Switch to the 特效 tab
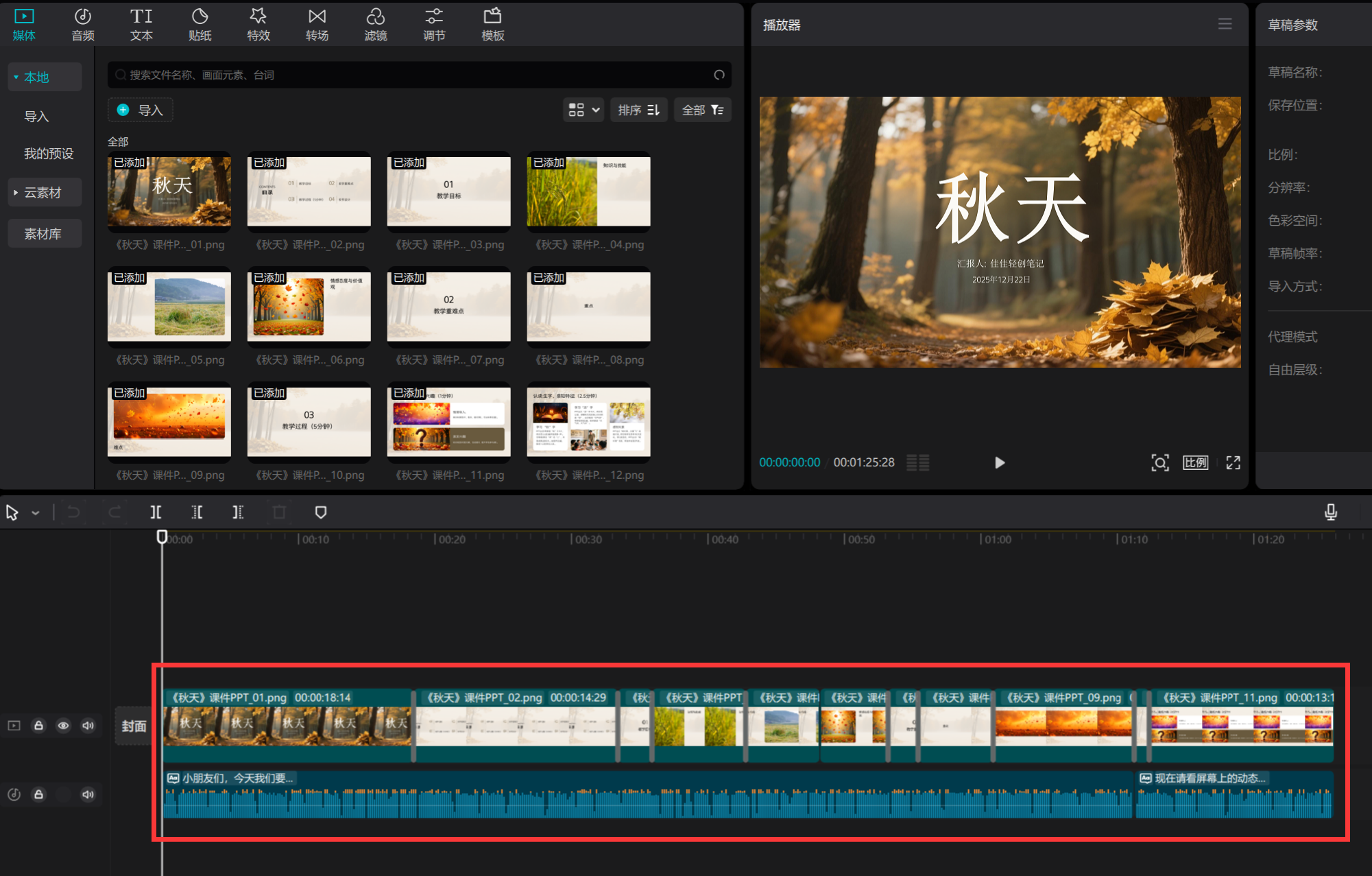This screenshot has width=1372, height=876. 258,25
